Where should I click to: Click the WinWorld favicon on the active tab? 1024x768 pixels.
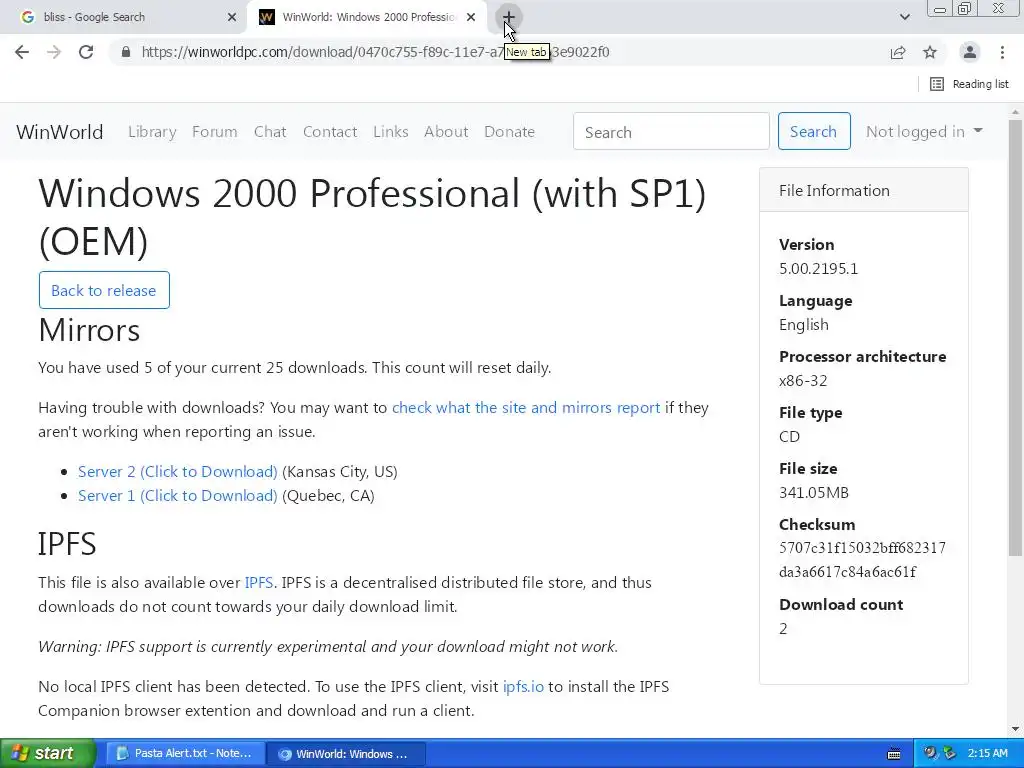coord(266,17)
